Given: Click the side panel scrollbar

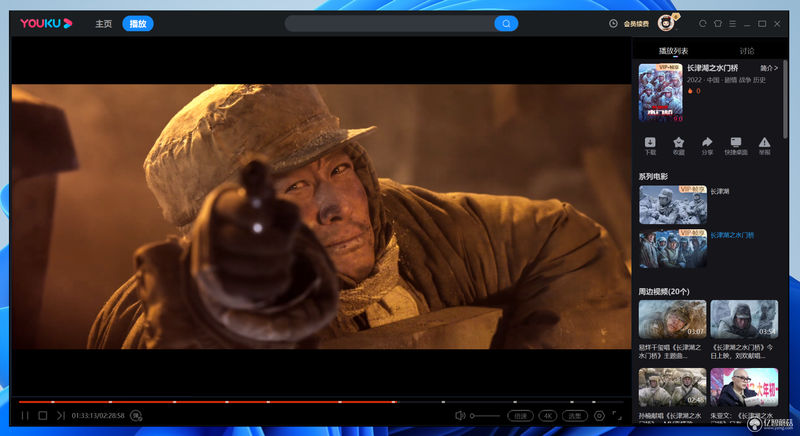Looking at the screenshot, I should [785, 99].
